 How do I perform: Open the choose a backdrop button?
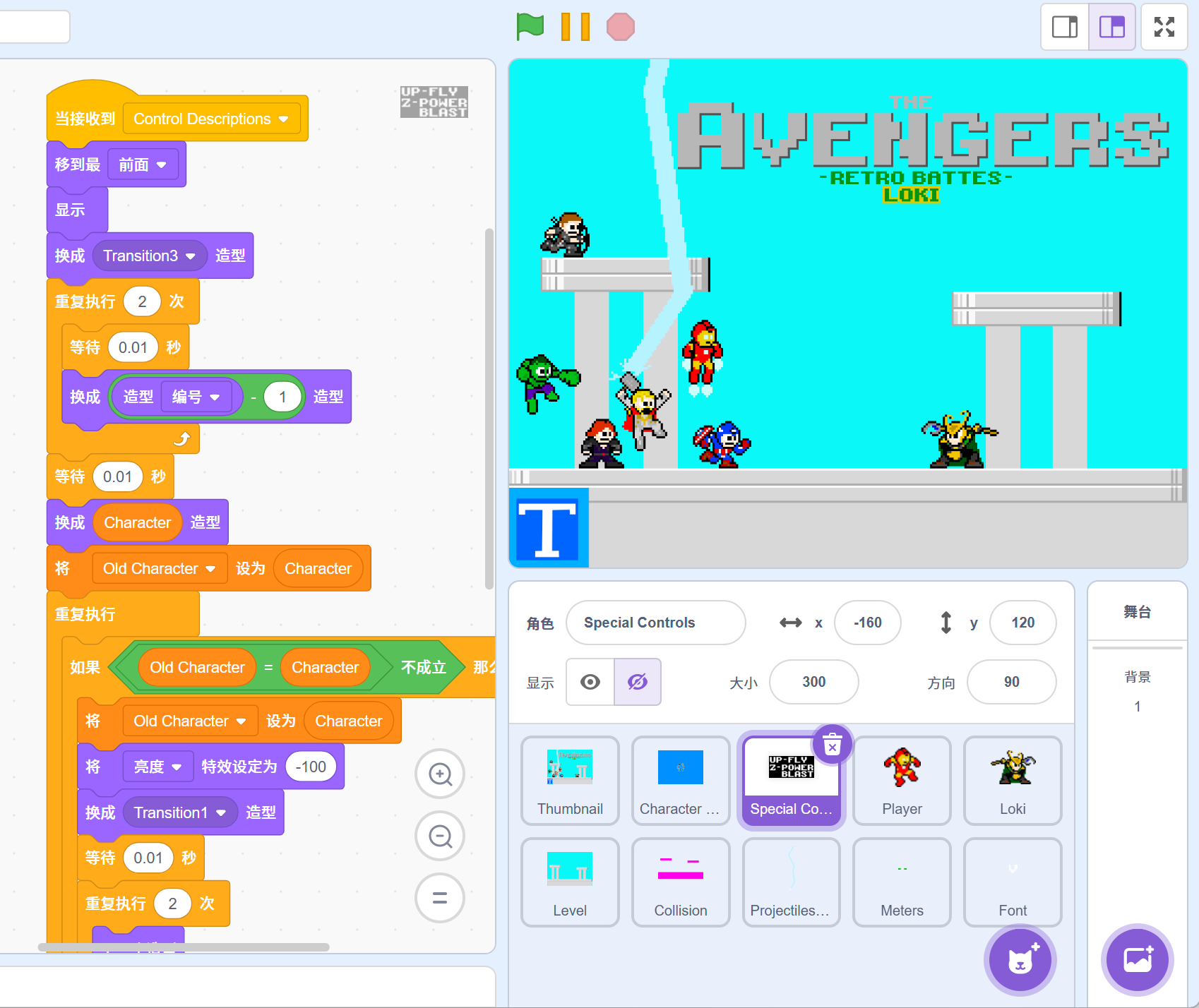pos(1137,960)
